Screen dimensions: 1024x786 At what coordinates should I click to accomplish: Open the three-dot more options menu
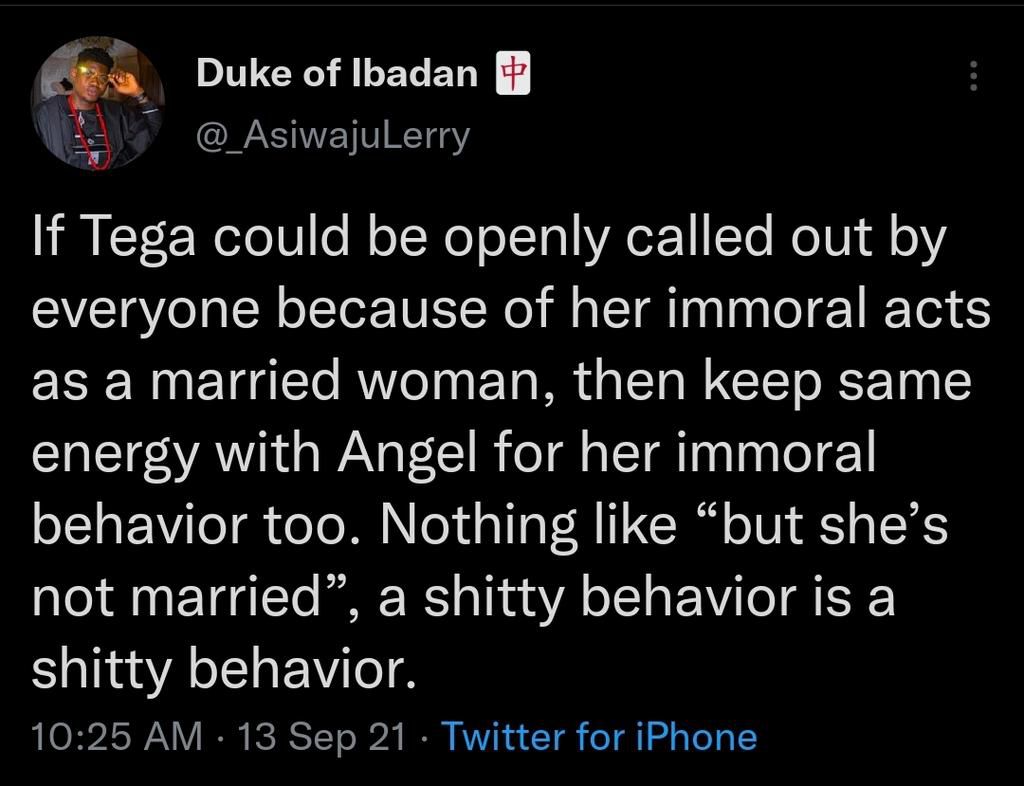coord(974,76)
